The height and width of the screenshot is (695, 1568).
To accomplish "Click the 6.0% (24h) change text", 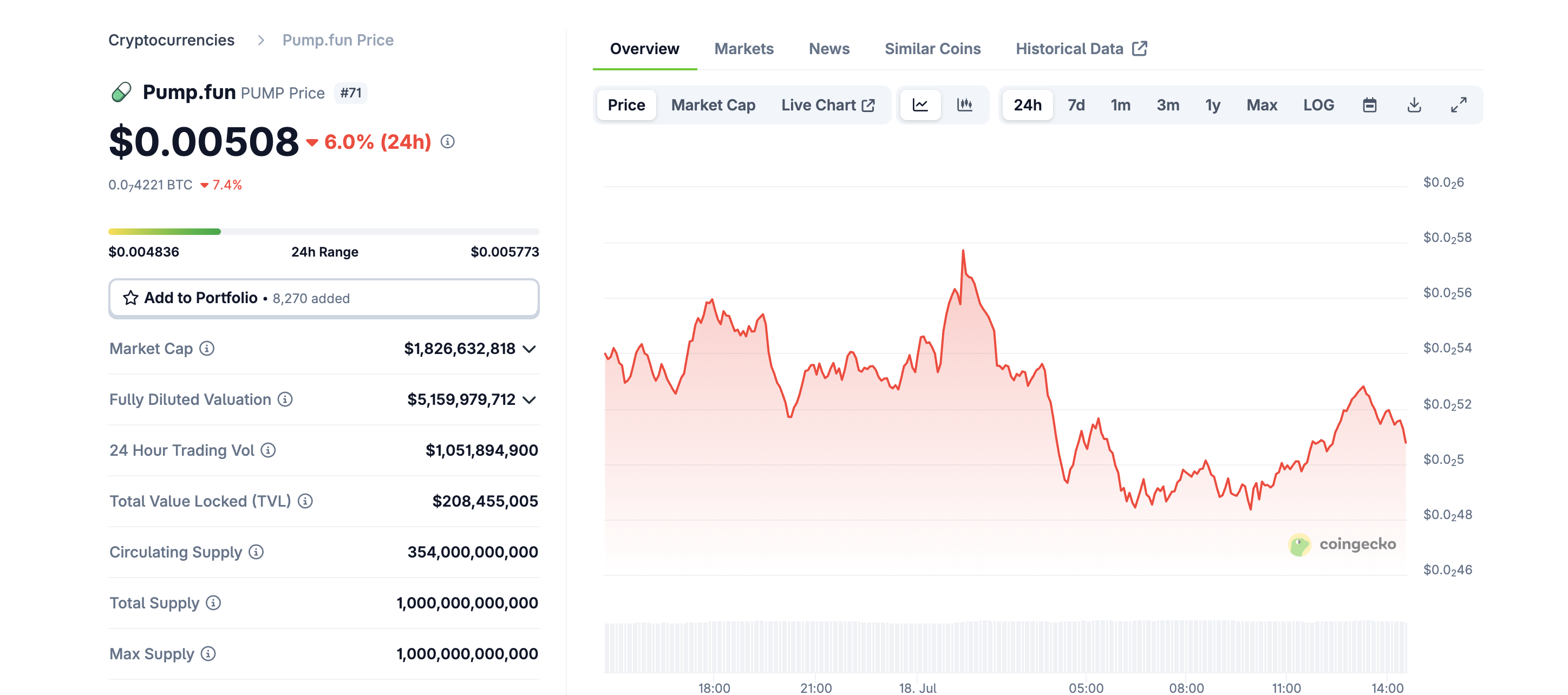I will point(377,142).
